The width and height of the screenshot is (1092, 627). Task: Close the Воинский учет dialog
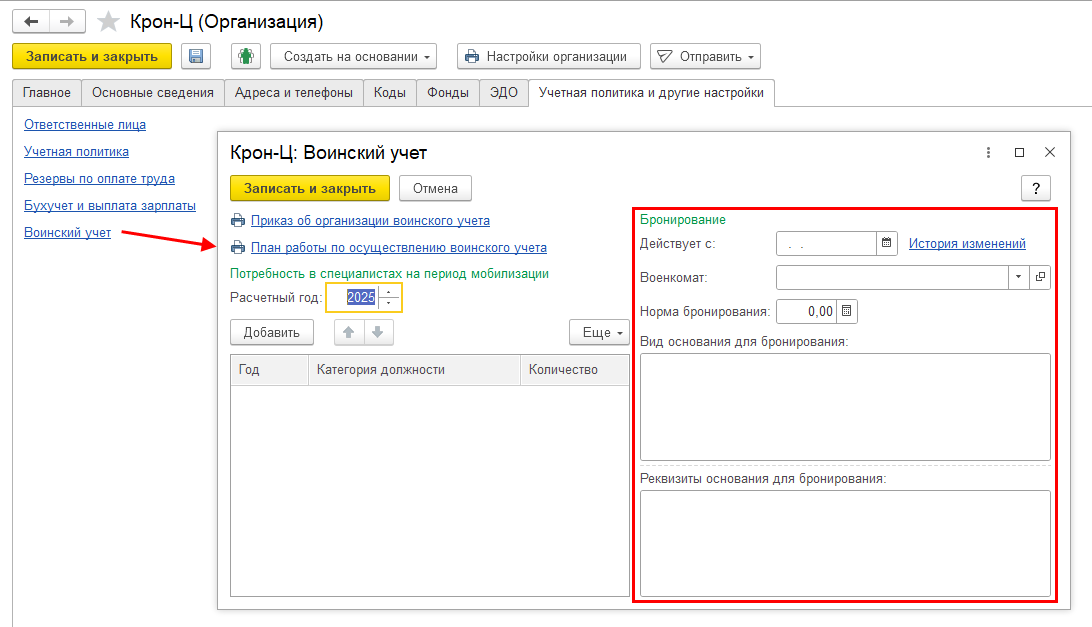(1050, 153)
